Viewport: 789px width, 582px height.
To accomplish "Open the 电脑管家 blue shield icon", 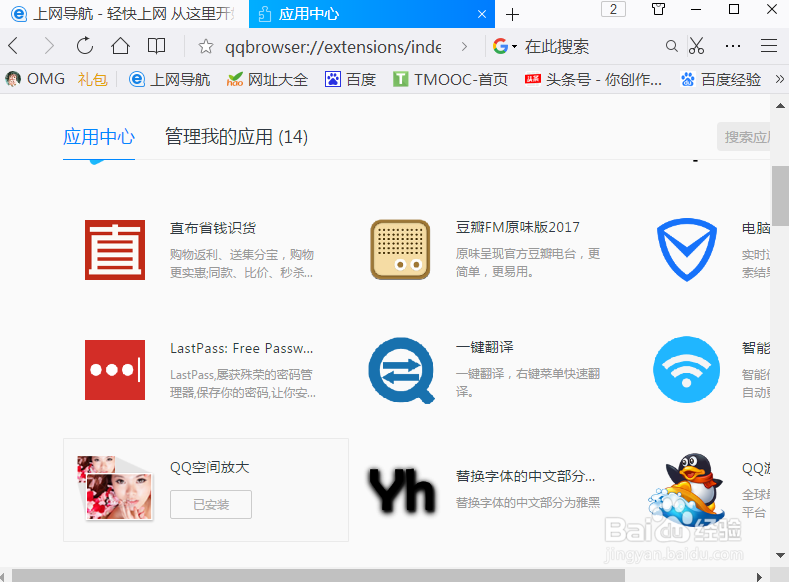I will point(687,250).
